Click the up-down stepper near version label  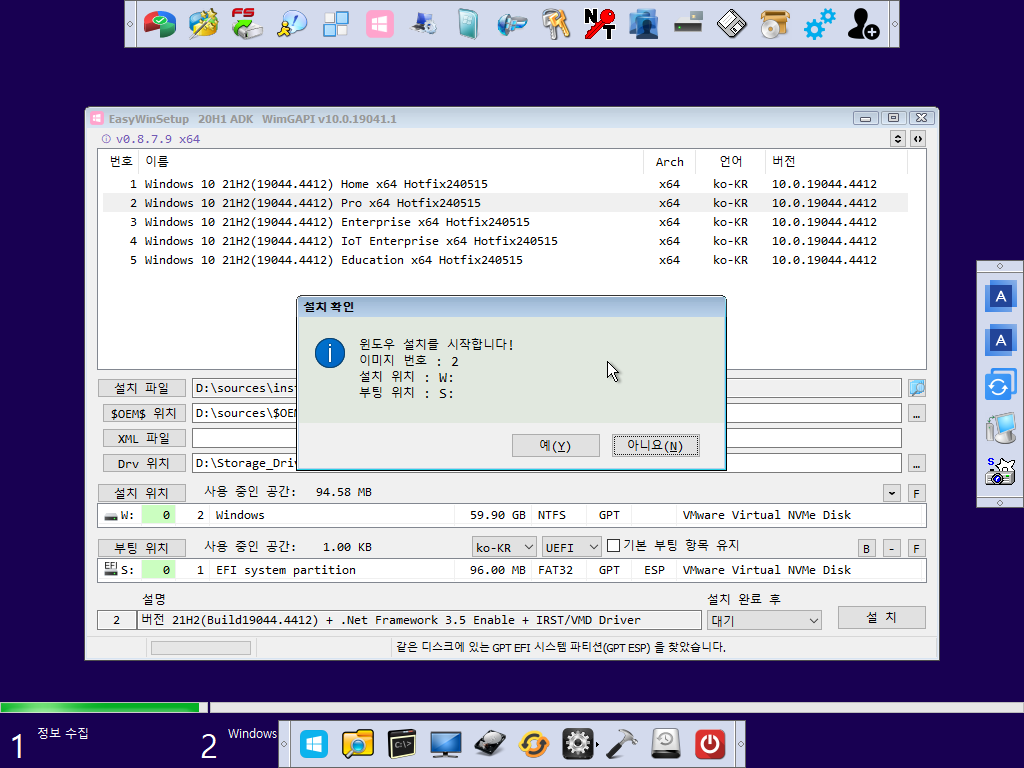pyautogui.click(x=898, y=139)
